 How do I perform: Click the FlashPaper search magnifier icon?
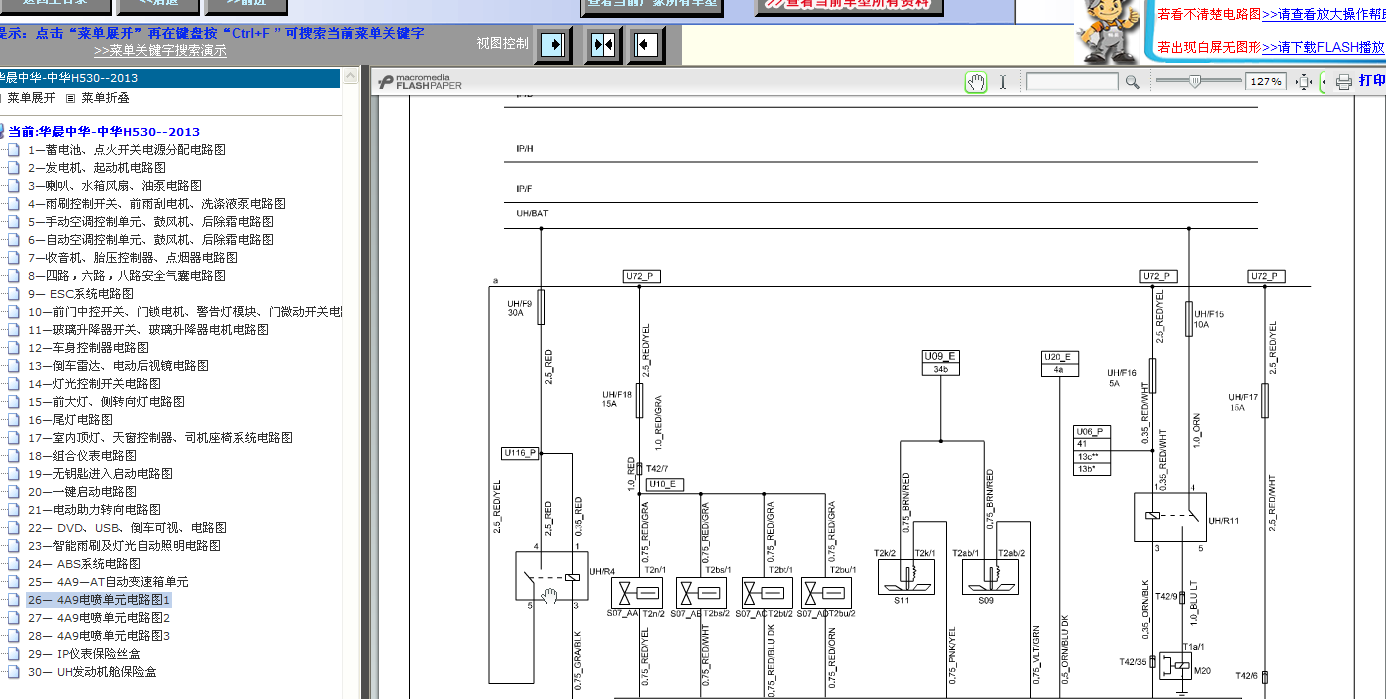(1132, 82)
